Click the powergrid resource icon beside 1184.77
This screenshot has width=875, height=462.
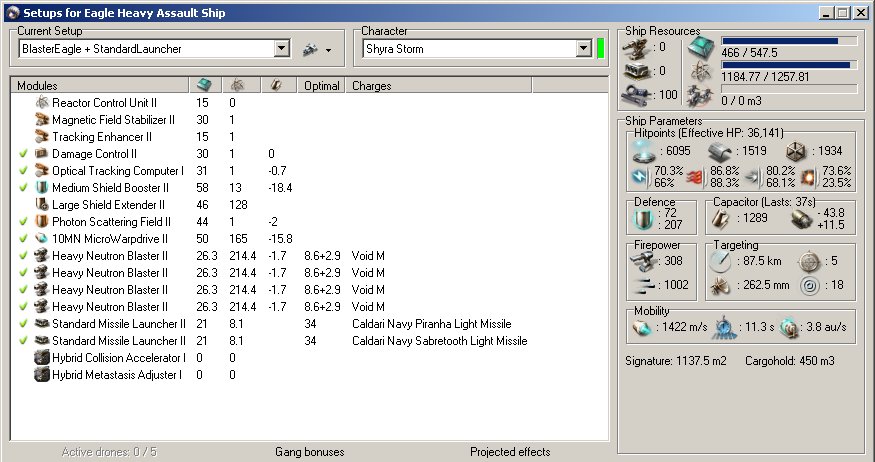700,71
